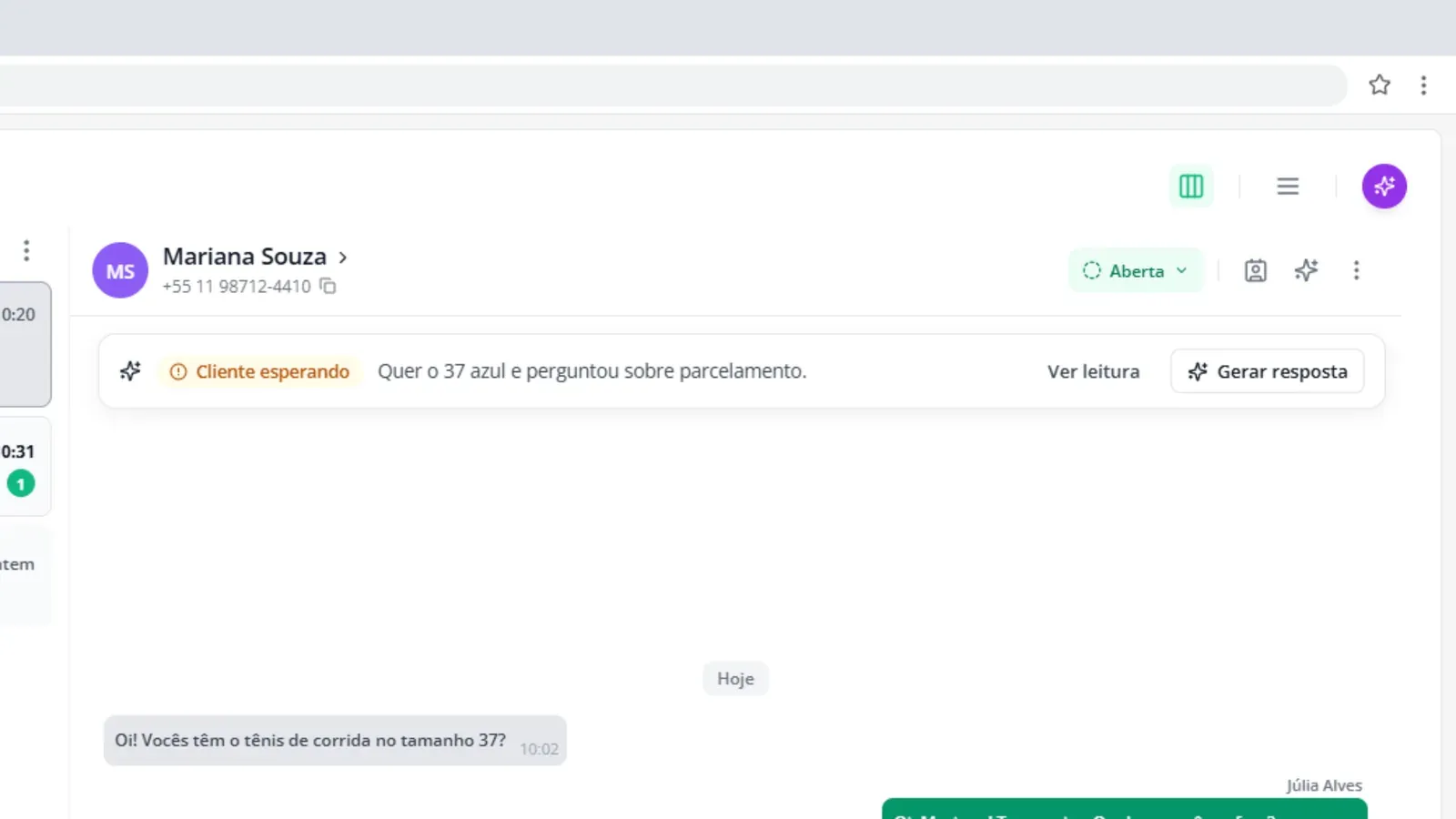Viewport: 1456px width, 819px height.
Task: Click the Gerar resposta button
Action: pos(1267,371)
